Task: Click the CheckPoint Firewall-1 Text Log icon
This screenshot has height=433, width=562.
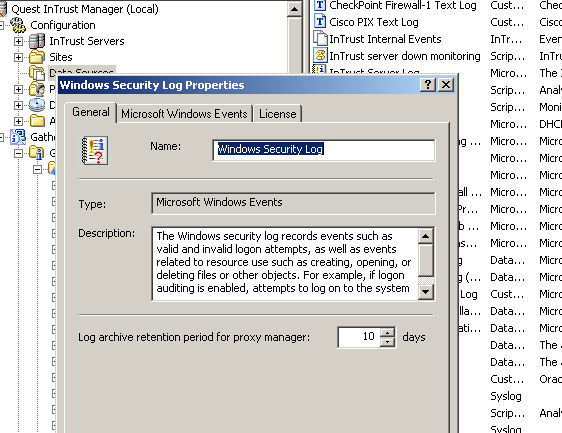Action: 320,5
